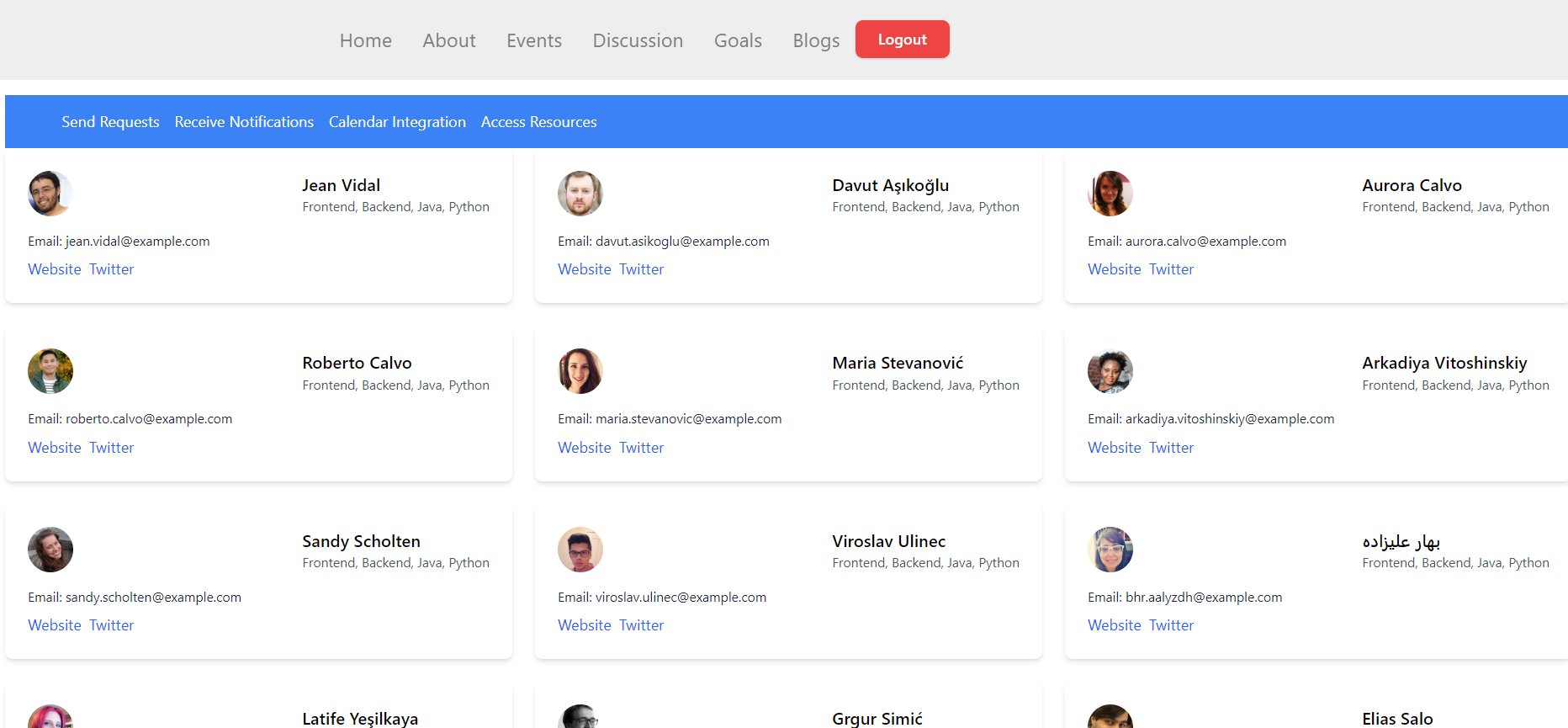Click email davut.asikoglu@example.com
The width and height of the screenshot is (1568, 728).
click(682, 242)
